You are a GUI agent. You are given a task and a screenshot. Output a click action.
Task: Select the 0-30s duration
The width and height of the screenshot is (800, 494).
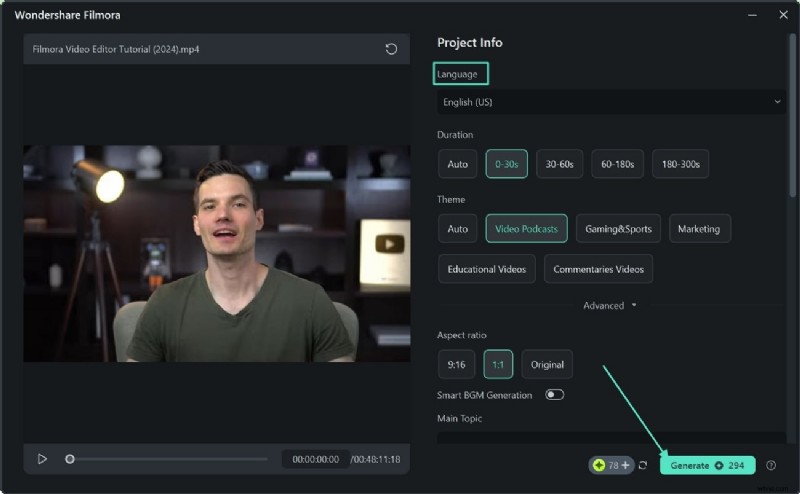click(507, 164)
